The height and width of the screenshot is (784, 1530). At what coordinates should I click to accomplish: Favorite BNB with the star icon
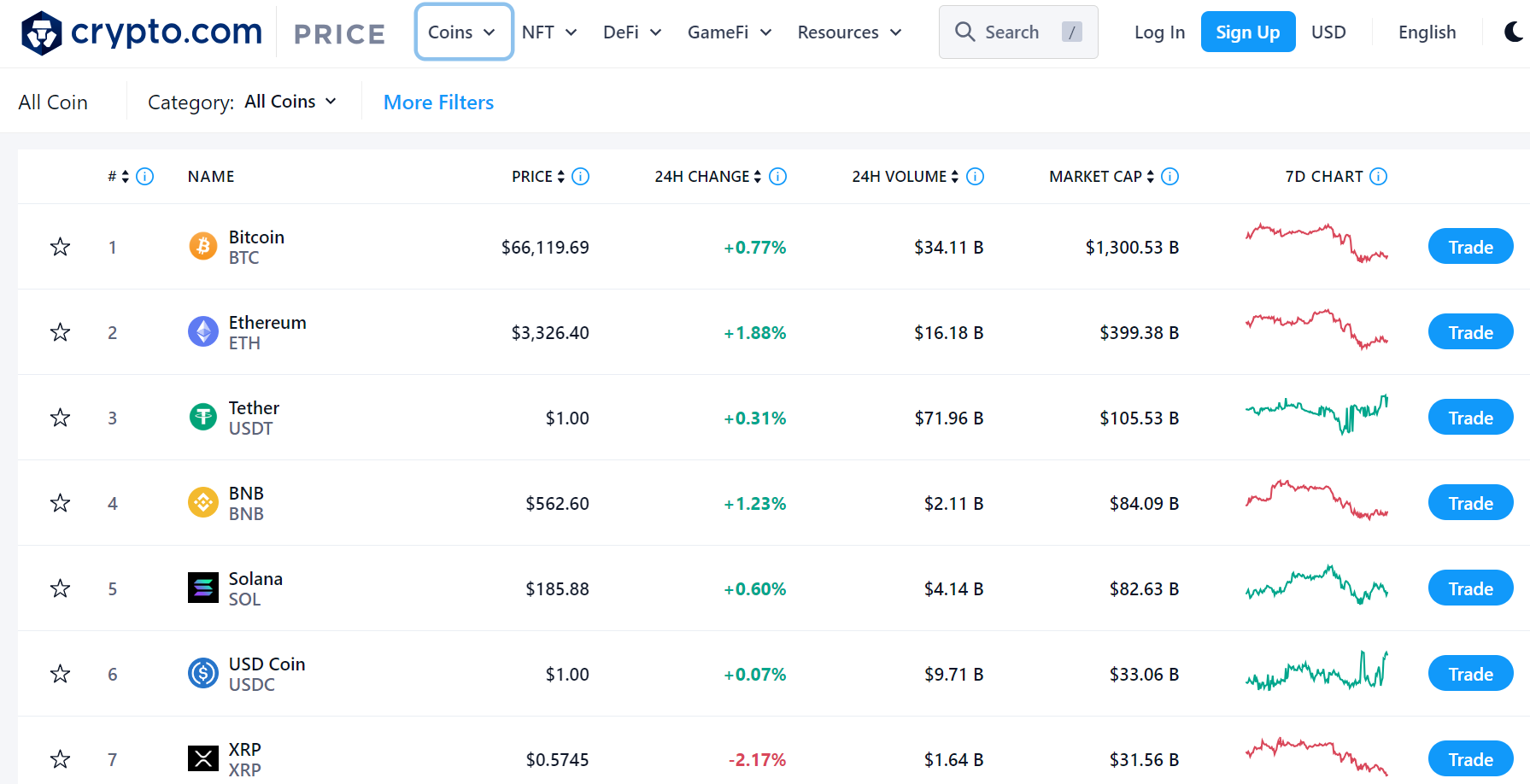pyautogui.click(x=60, y=503)
